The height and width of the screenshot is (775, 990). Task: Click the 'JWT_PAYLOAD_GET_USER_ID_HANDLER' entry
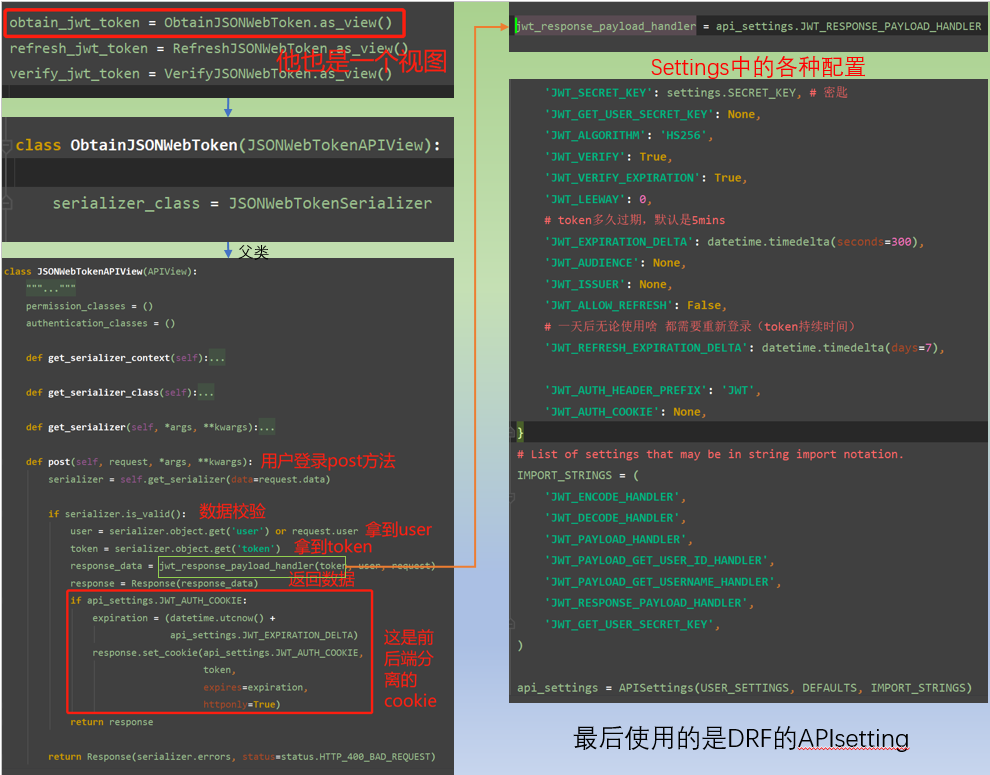pyautogui.click(x=659, y=561)
